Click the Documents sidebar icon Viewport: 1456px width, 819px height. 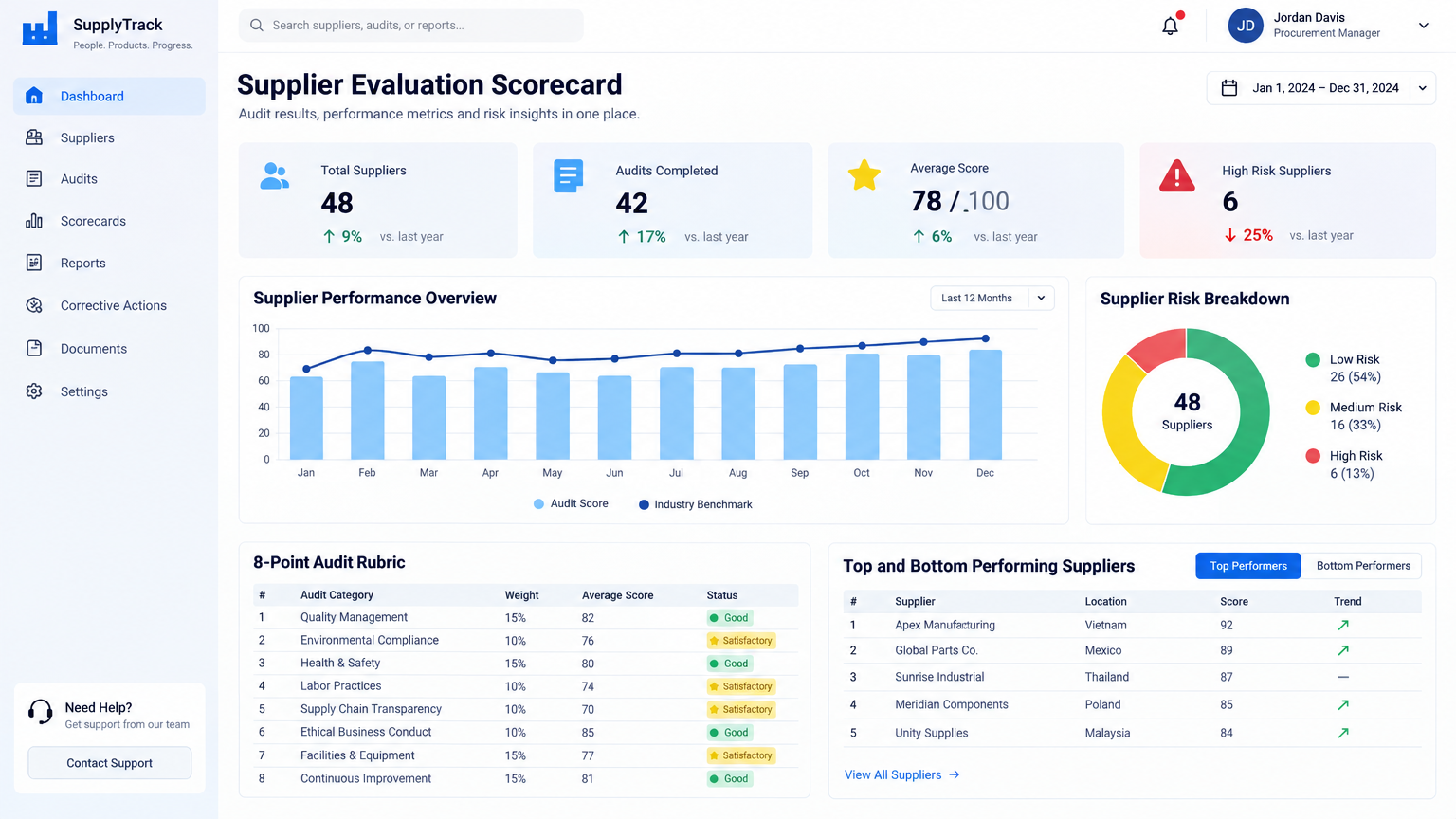[x=34, y=348]
